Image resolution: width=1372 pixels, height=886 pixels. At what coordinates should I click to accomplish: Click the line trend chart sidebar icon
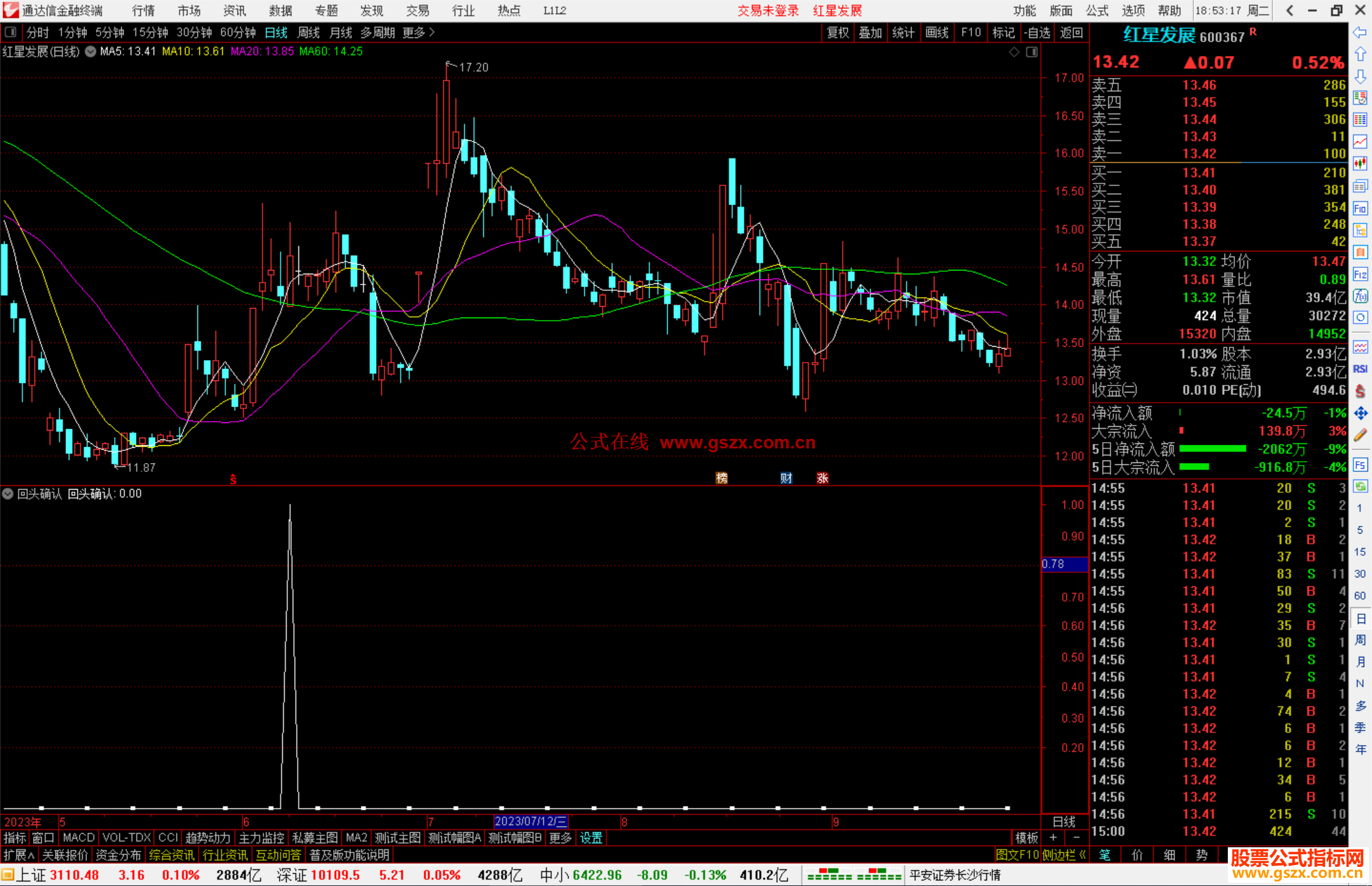(x=1360, y=142)
